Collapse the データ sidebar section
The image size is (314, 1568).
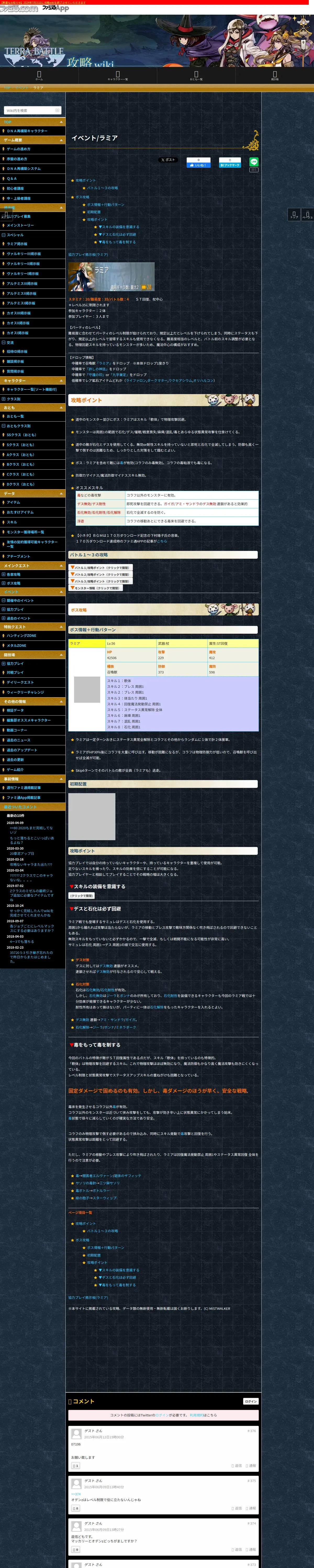pyautogui.click(x=61, y=494)
